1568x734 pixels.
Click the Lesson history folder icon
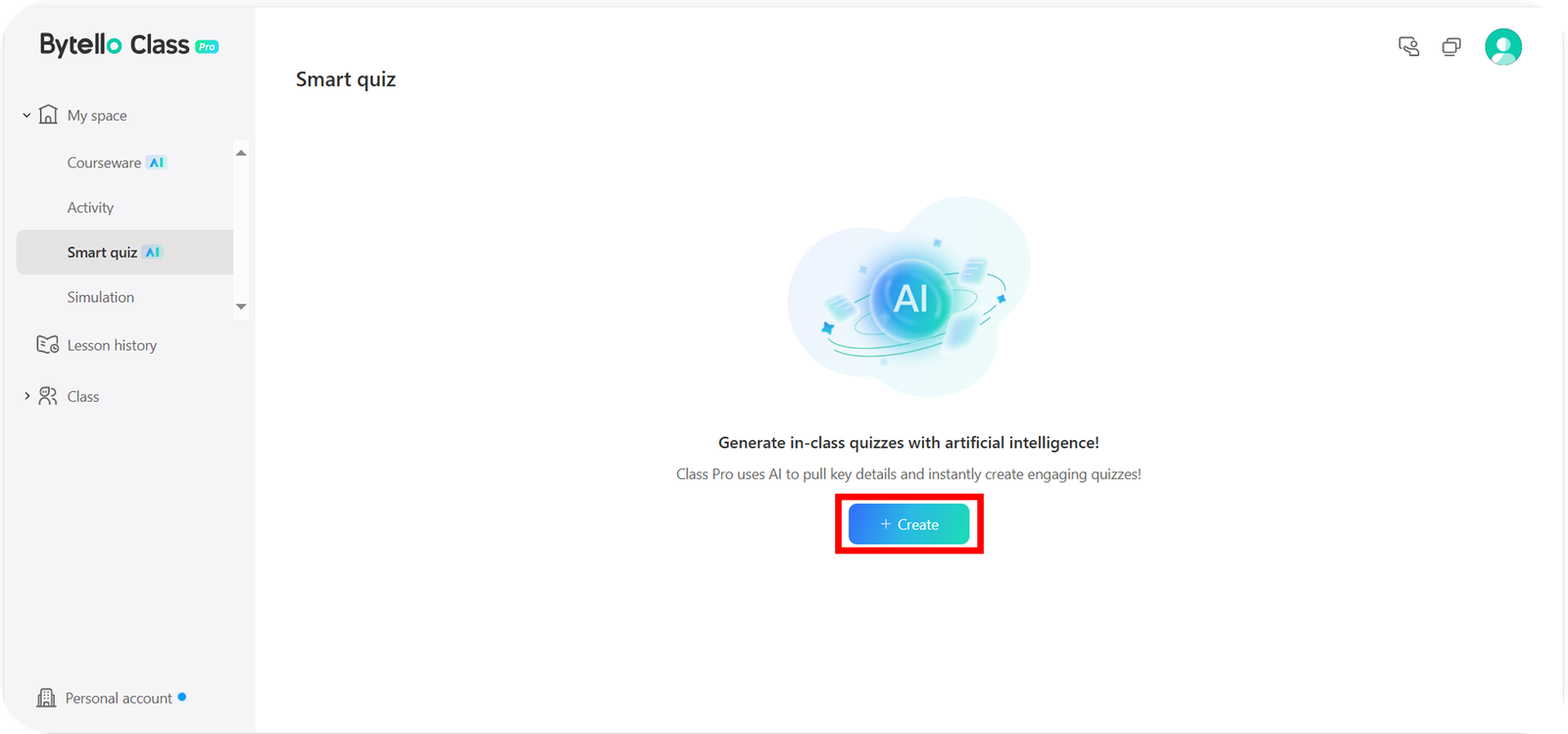47,345
